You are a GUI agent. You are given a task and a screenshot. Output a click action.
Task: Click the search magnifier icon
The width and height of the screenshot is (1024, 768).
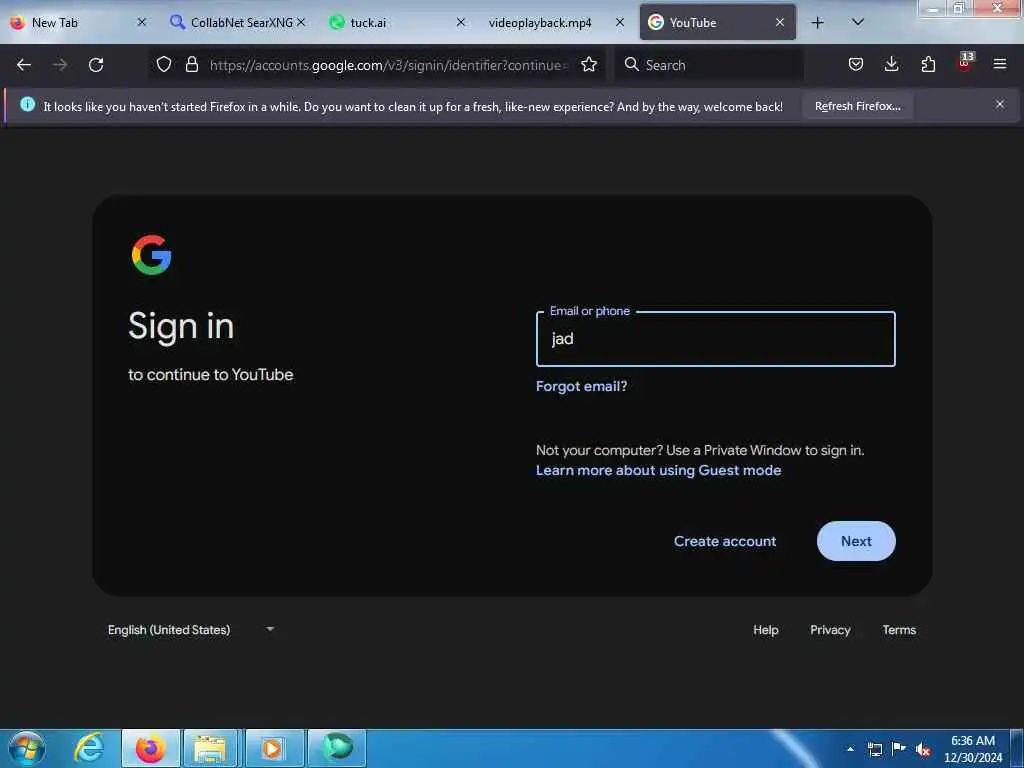coord(632,64)
